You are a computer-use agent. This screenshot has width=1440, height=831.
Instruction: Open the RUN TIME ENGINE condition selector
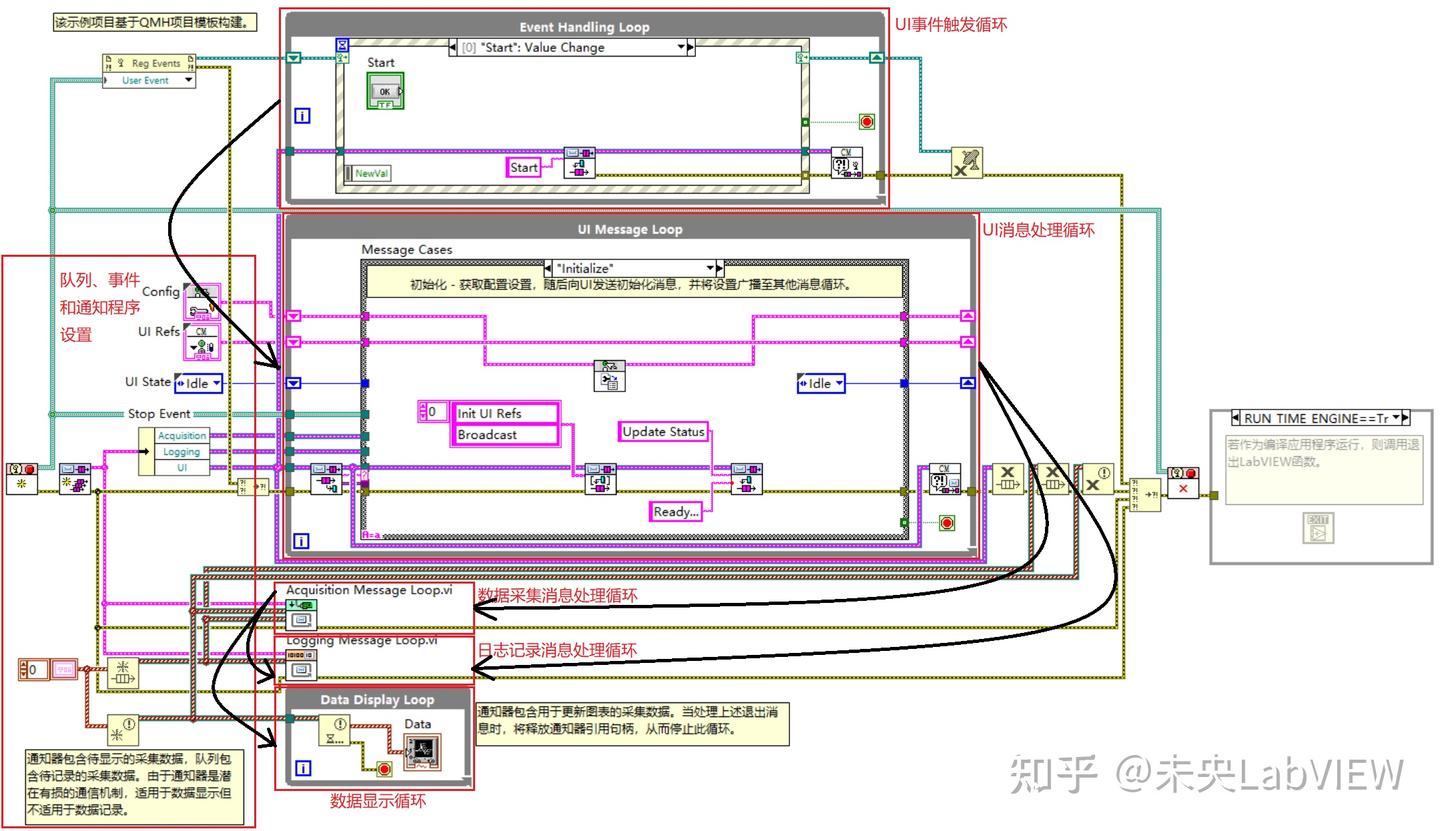click(x=1320, y=418)
